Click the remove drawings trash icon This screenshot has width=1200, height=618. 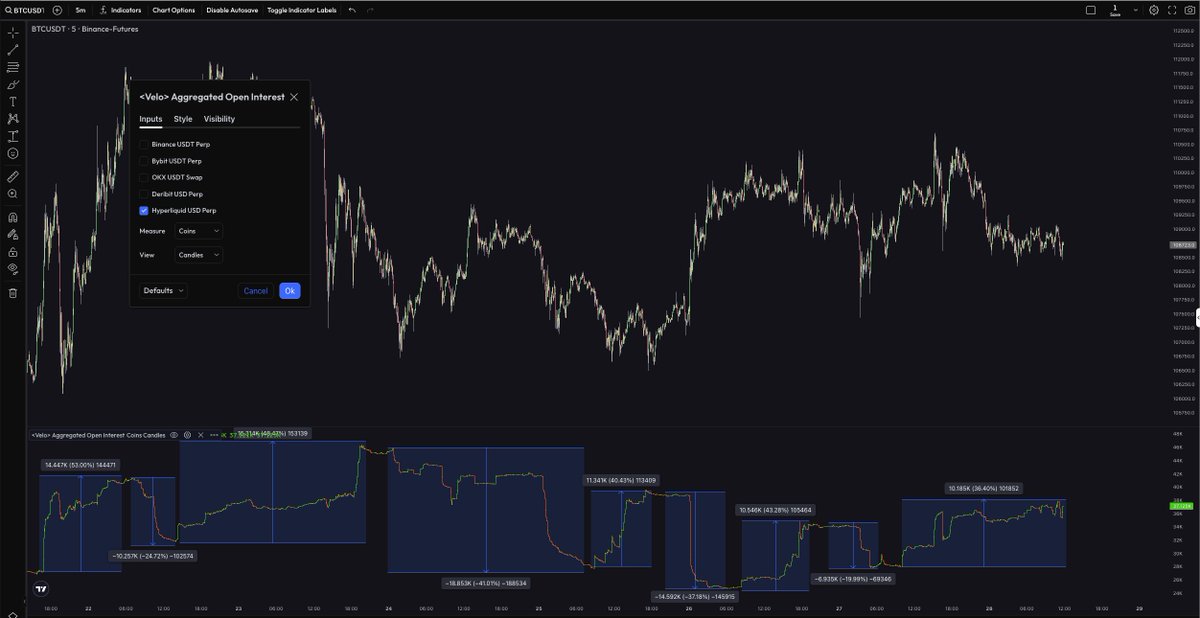click(x=12, y=291)
